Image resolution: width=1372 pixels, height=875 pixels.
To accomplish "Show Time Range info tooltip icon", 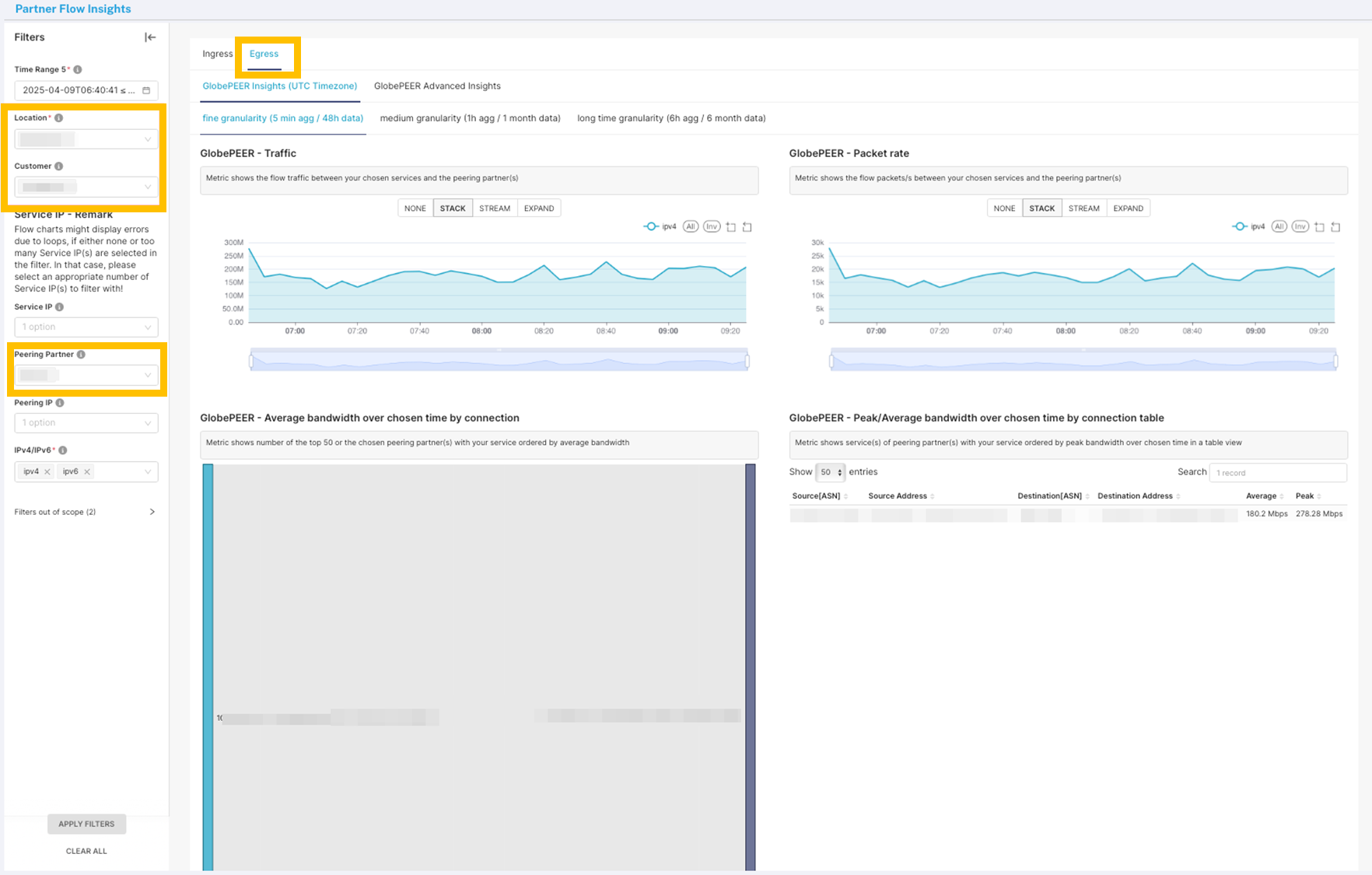I will point(78,69).
